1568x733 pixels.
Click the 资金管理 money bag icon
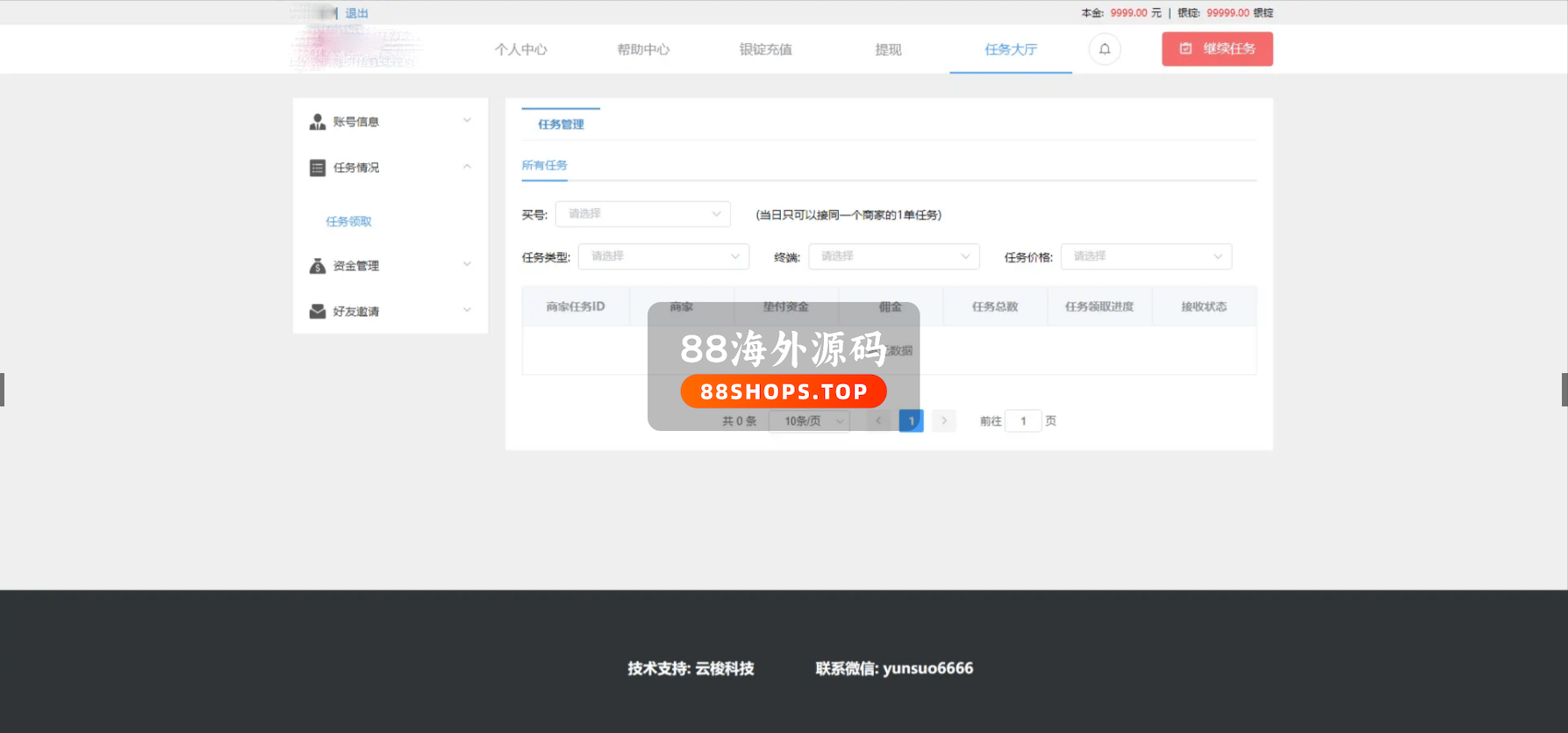coord(318,266)
